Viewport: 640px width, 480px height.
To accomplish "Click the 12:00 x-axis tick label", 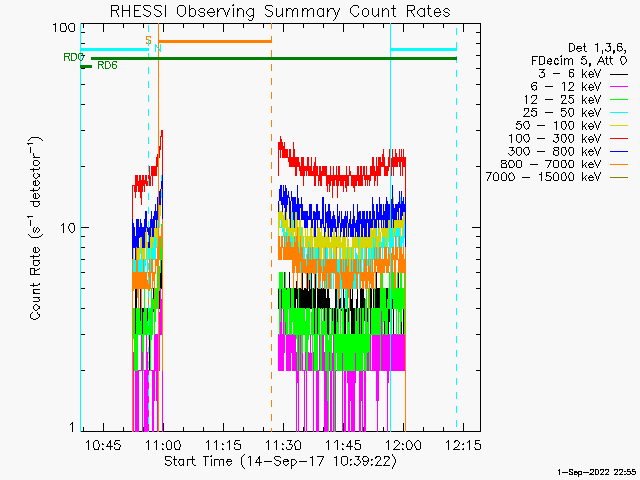I will click(x=403, y=445).
